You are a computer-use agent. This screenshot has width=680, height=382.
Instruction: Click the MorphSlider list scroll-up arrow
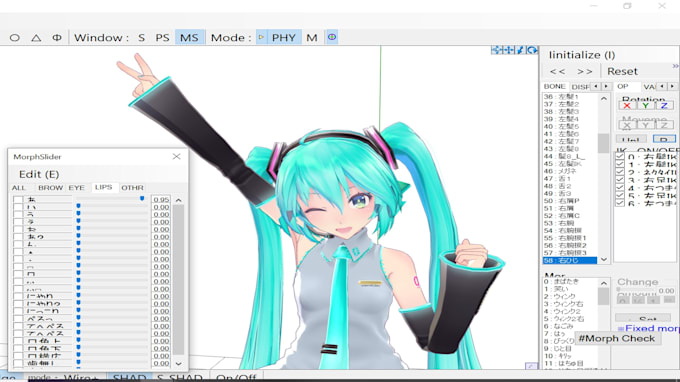coord(178,200)
